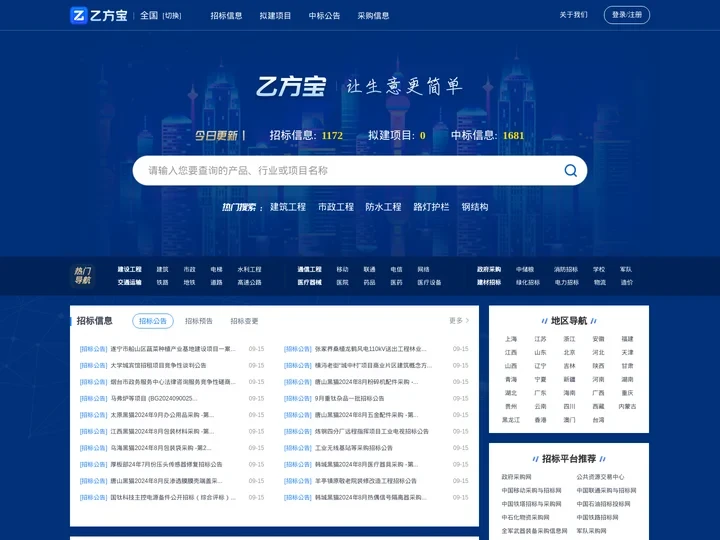Switch region via 全国 [切换]
The image size is (720, 540).
click(x=160, y=16)
